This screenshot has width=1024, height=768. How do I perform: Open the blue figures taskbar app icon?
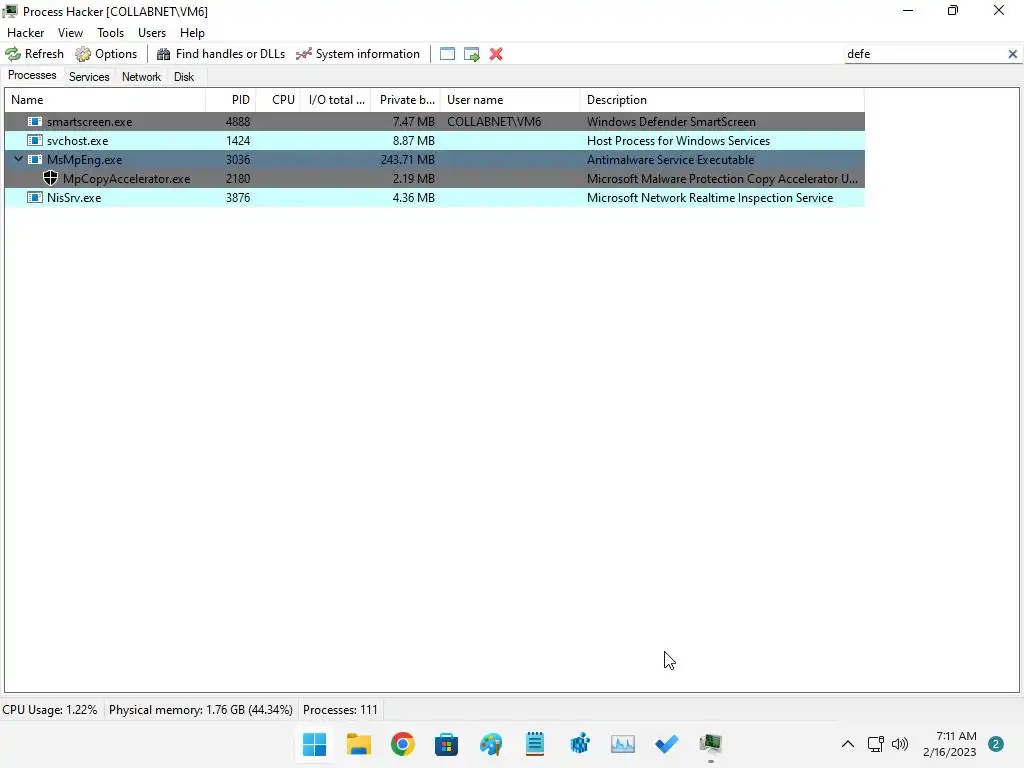(579, 744)
